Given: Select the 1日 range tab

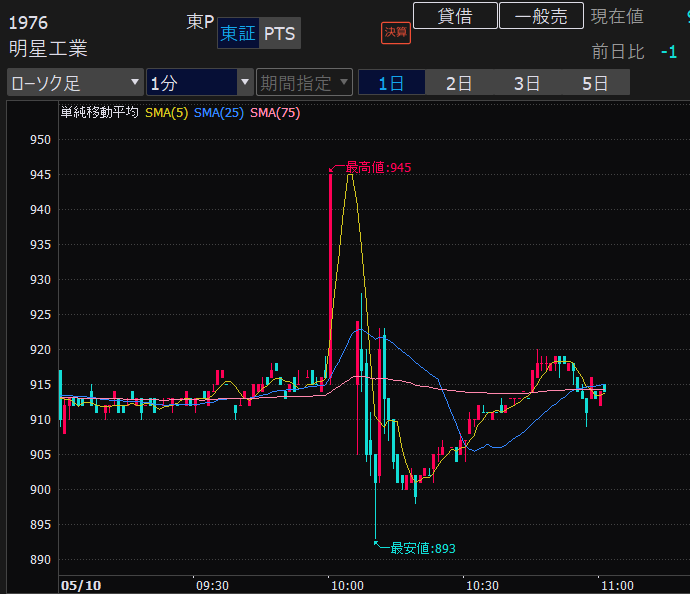Looking at the screenshot, I should point(391,82).
